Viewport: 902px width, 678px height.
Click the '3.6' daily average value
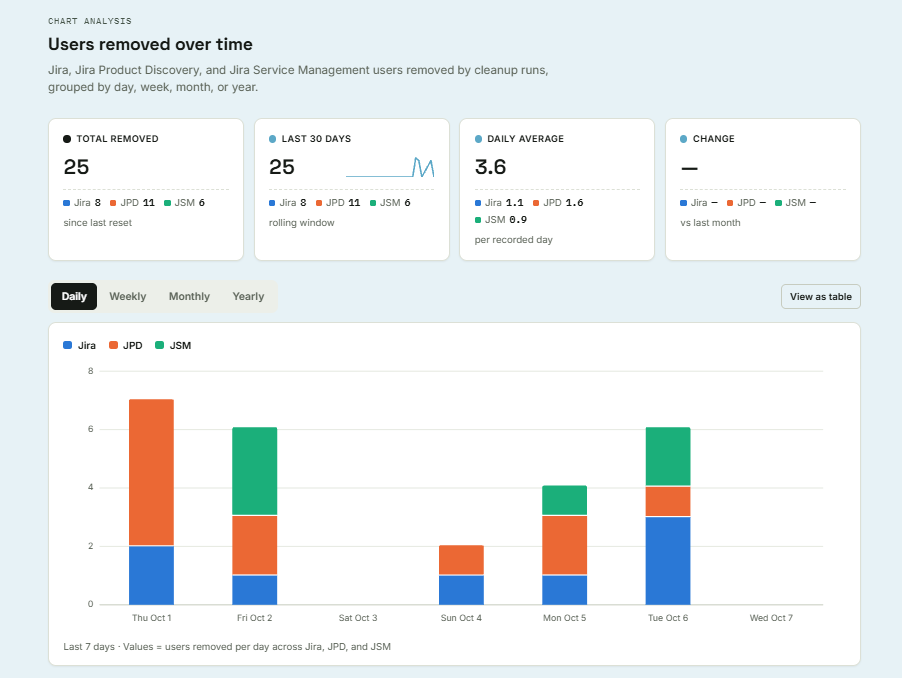coord(490,167)
